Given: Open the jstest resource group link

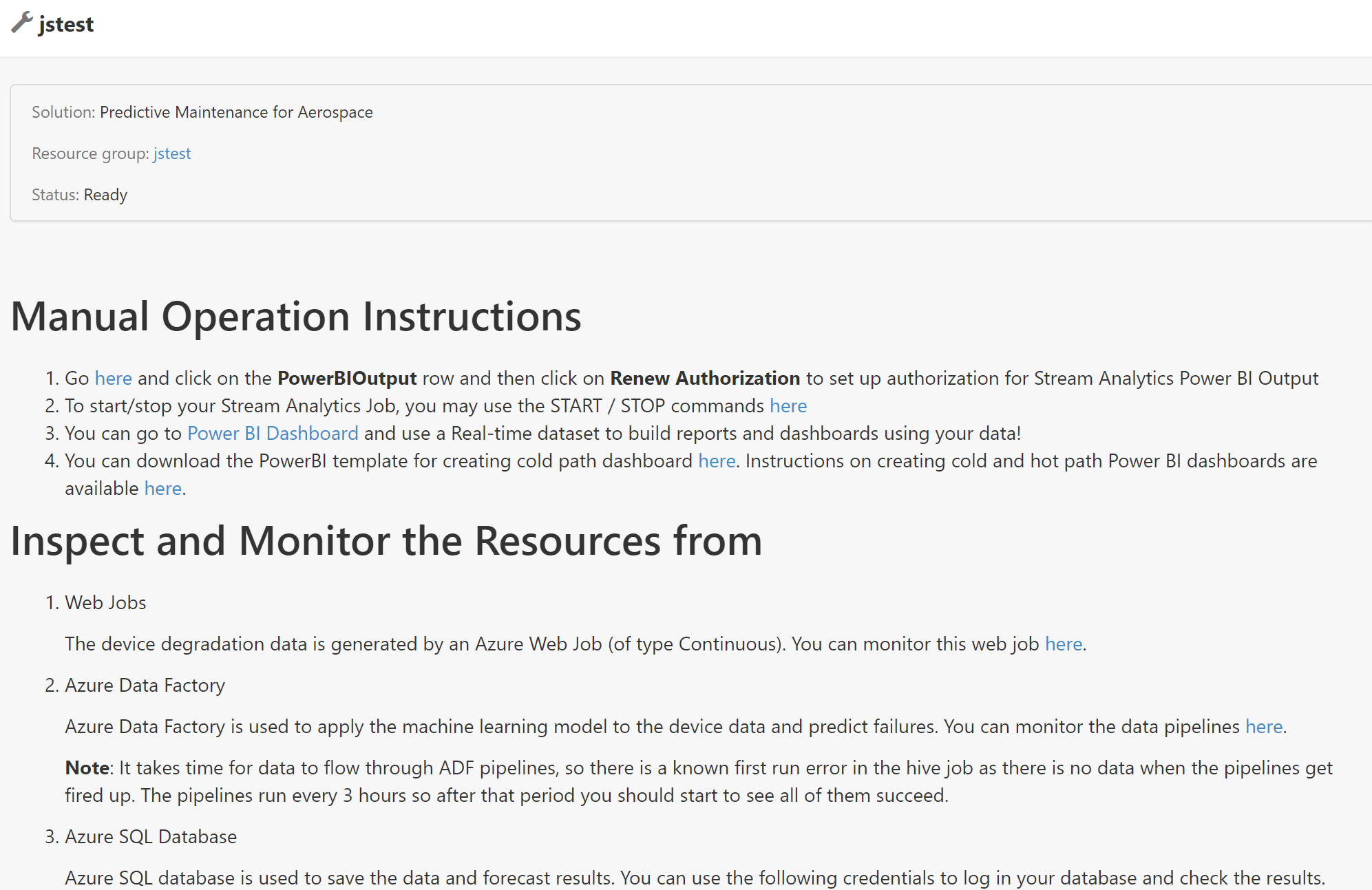Looking at the screenshot, I should click(172, 153).
